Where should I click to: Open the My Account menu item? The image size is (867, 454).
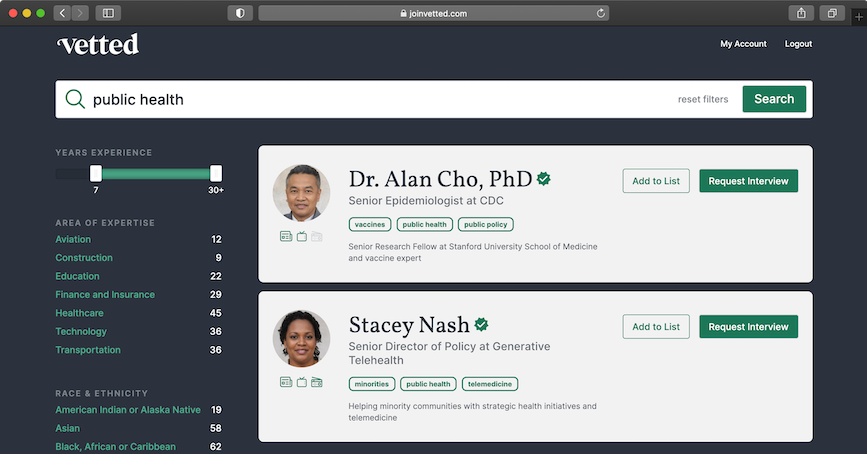coord(743,44)
